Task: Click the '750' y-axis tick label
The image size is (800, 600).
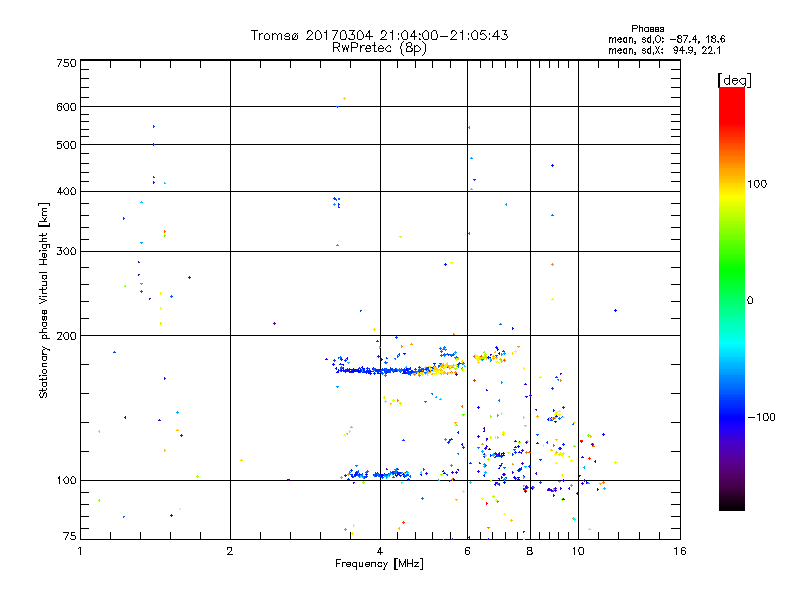Action: tap(66, 63)
